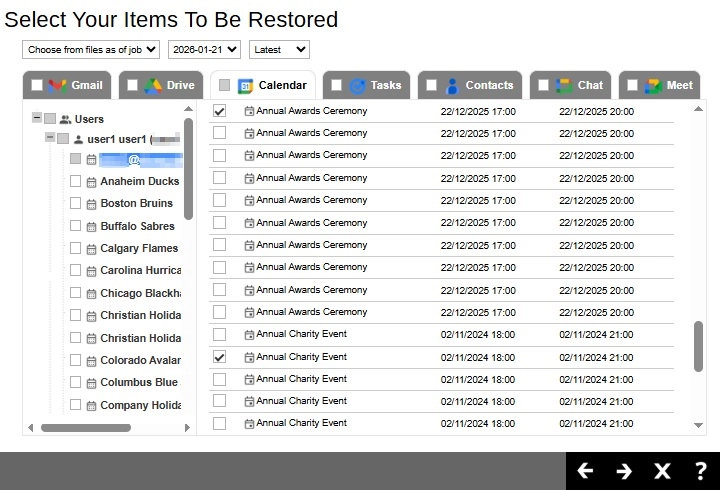Click the back arrow icon
Viewport: 720px width, 490px height.
tap(586, 471)
